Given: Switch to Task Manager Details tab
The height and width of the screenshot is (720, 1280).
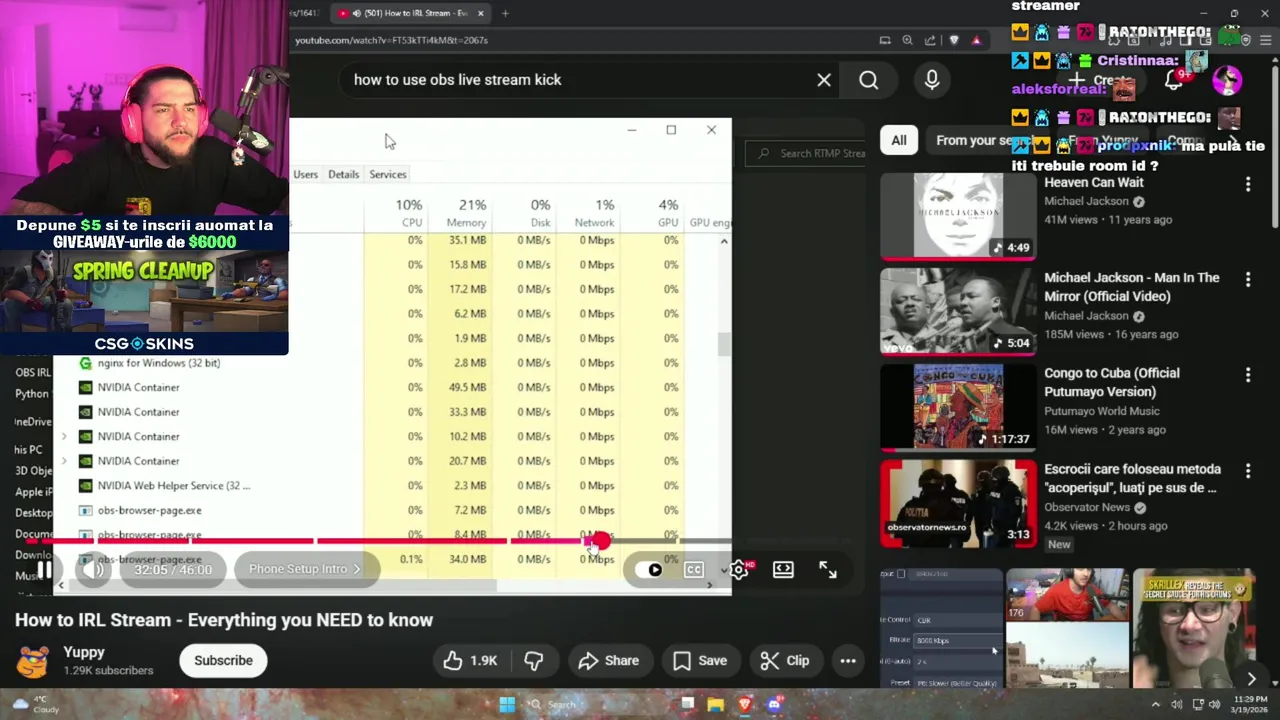Looking at the screenshot, I should [343, 174].
